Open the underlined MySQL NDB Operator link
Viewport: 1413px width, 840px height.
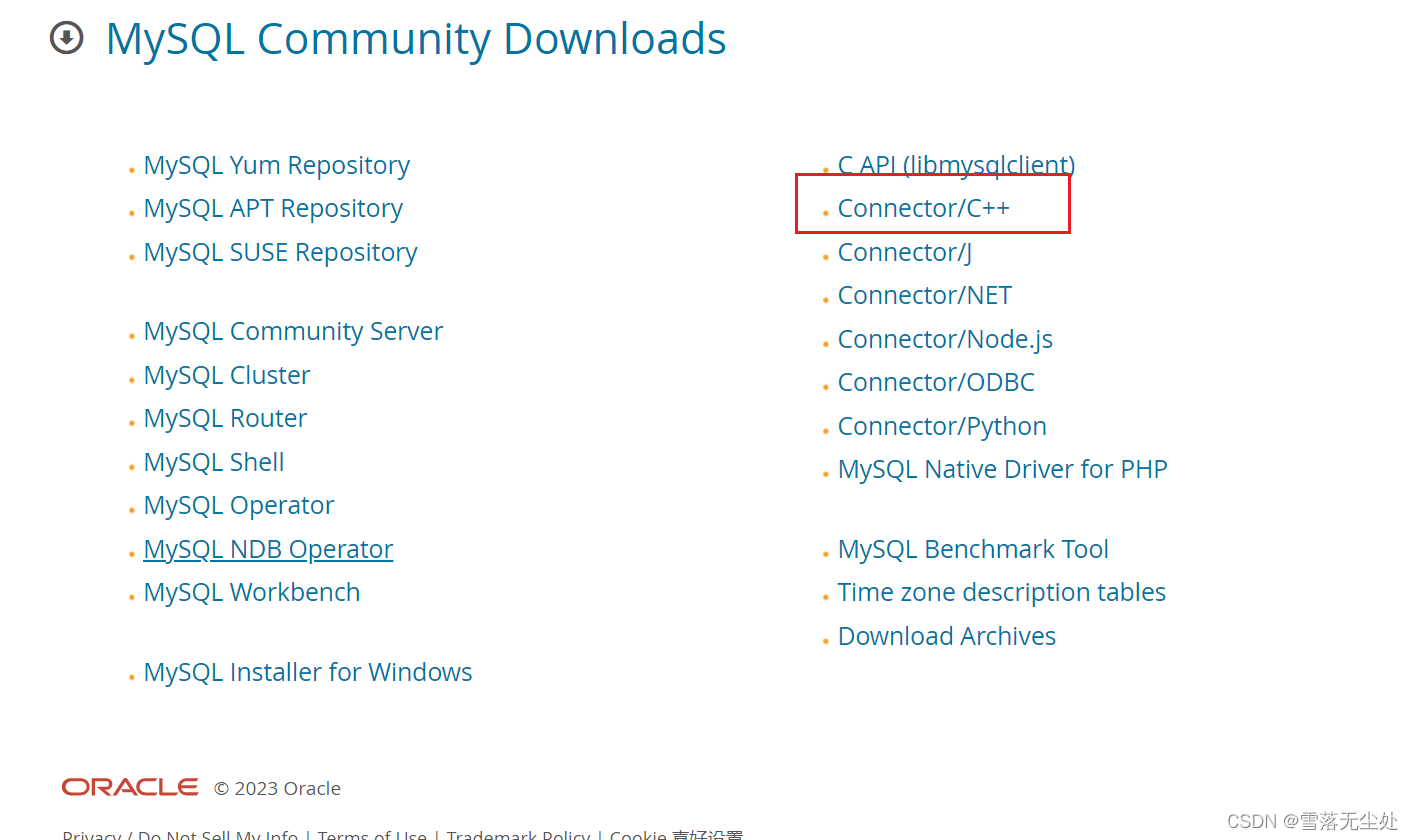tap(268, 549)
